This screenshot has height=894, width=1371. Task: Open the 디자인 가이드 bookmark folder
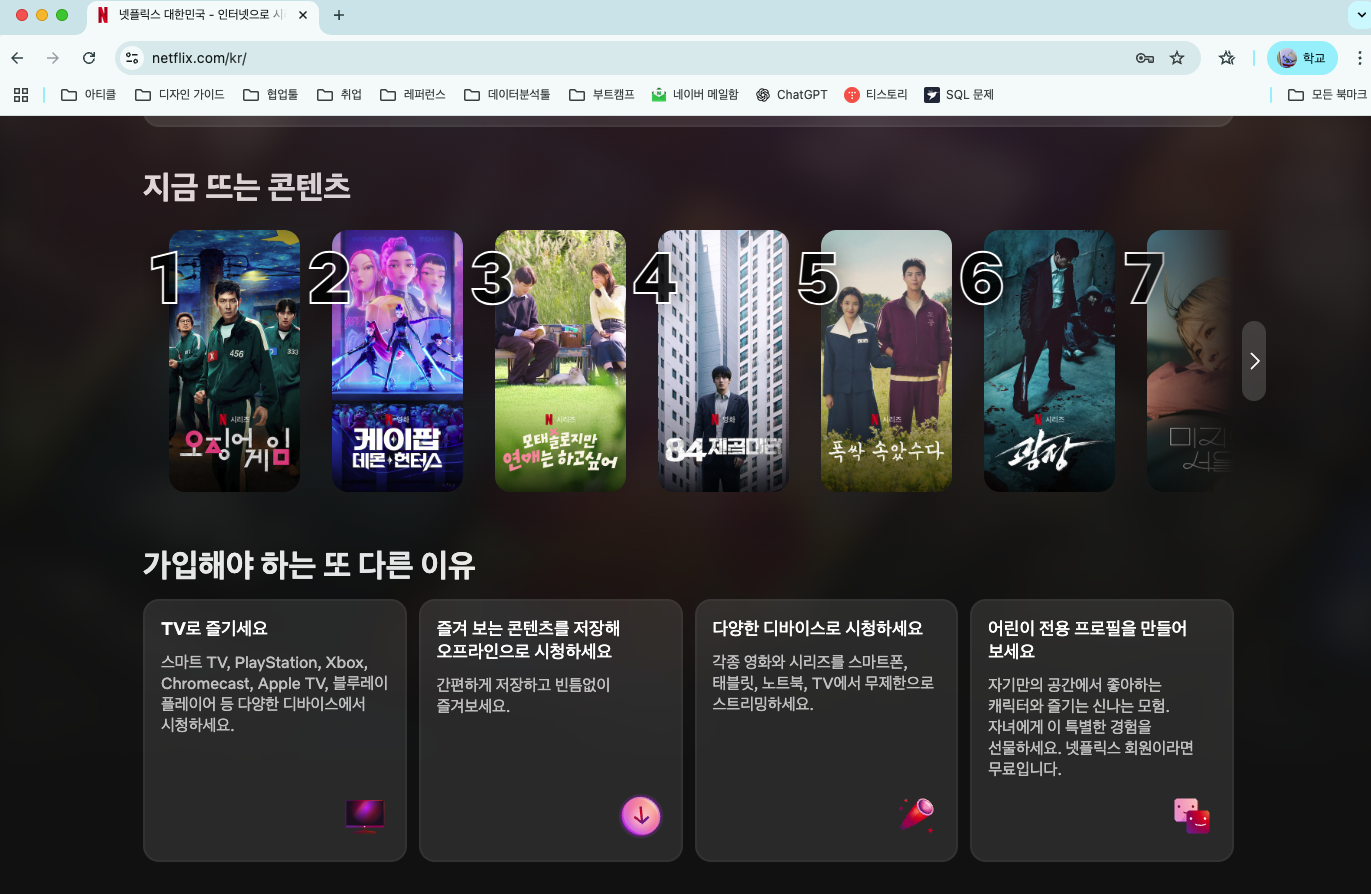[180, 95]
